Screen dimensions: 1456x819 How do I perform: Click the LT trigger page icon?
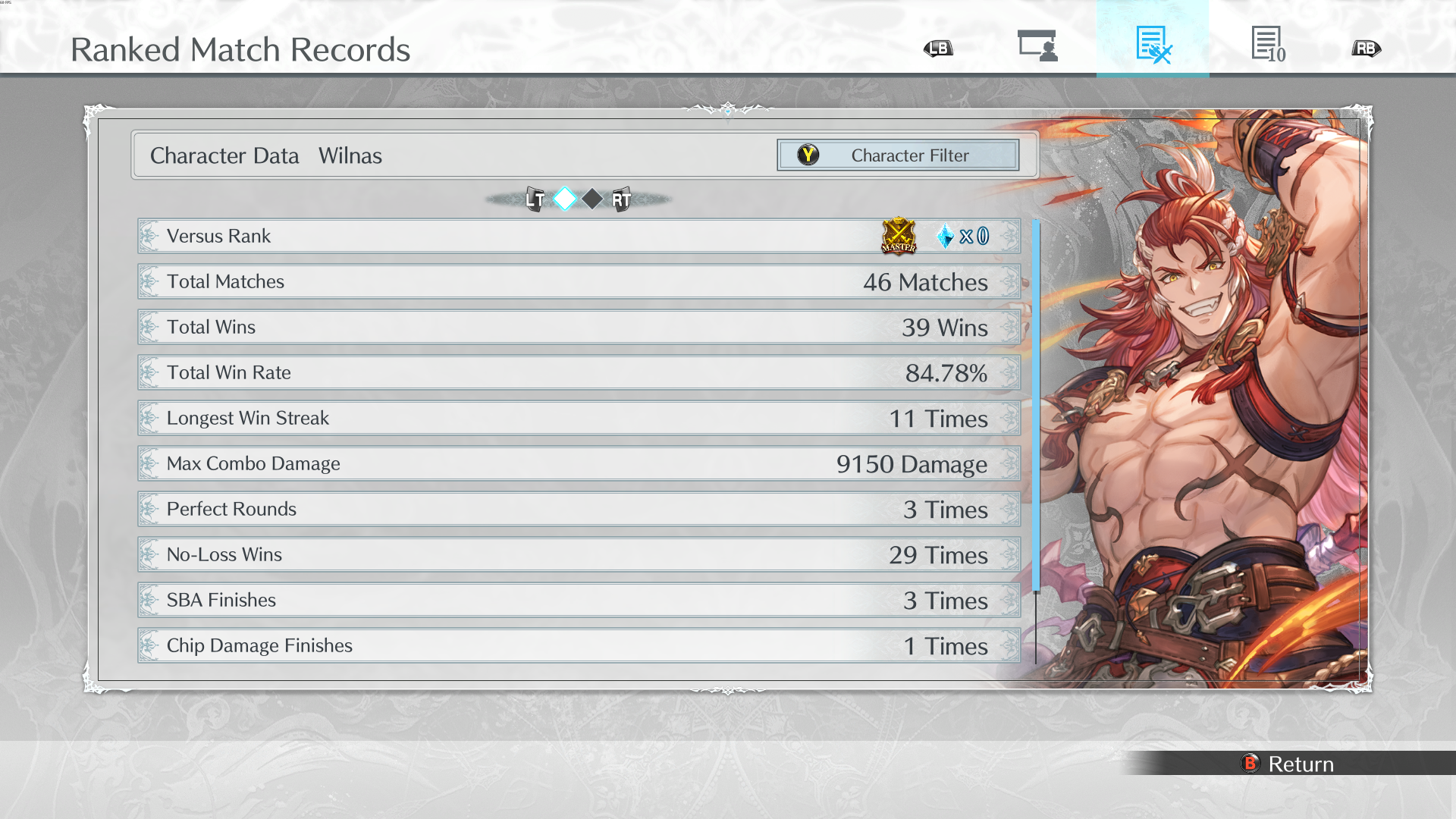[x=535, y=199]
